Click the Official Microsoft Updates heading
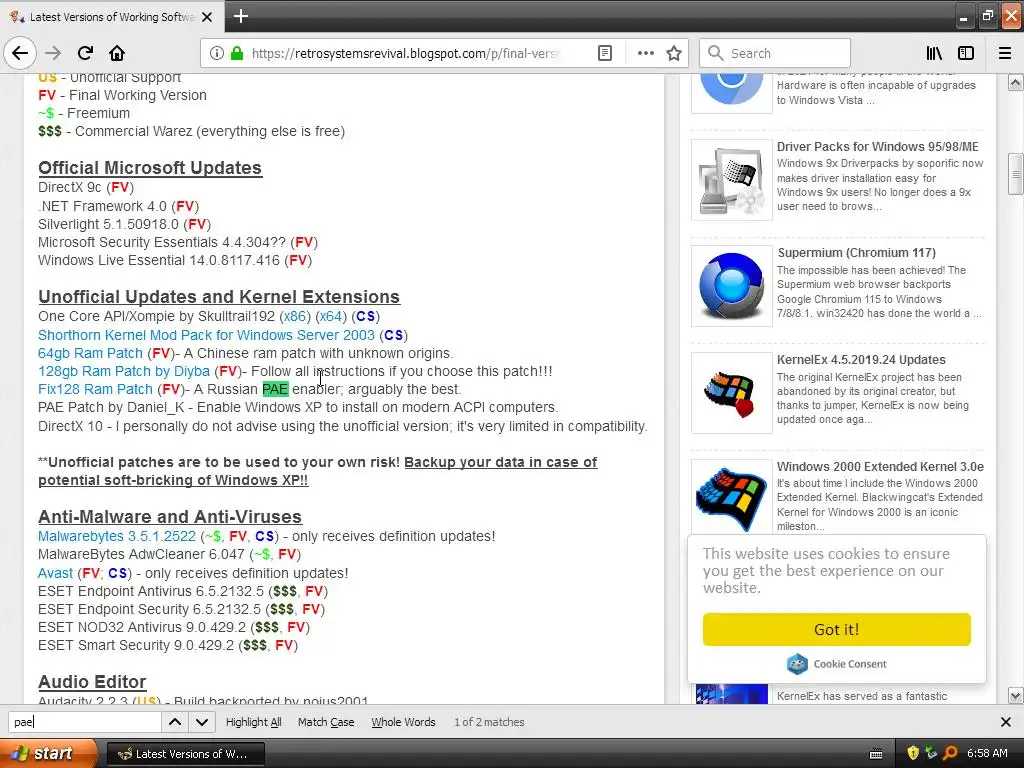The height and width of the screenshot is (768, 1024). click(x=150, y=168)
